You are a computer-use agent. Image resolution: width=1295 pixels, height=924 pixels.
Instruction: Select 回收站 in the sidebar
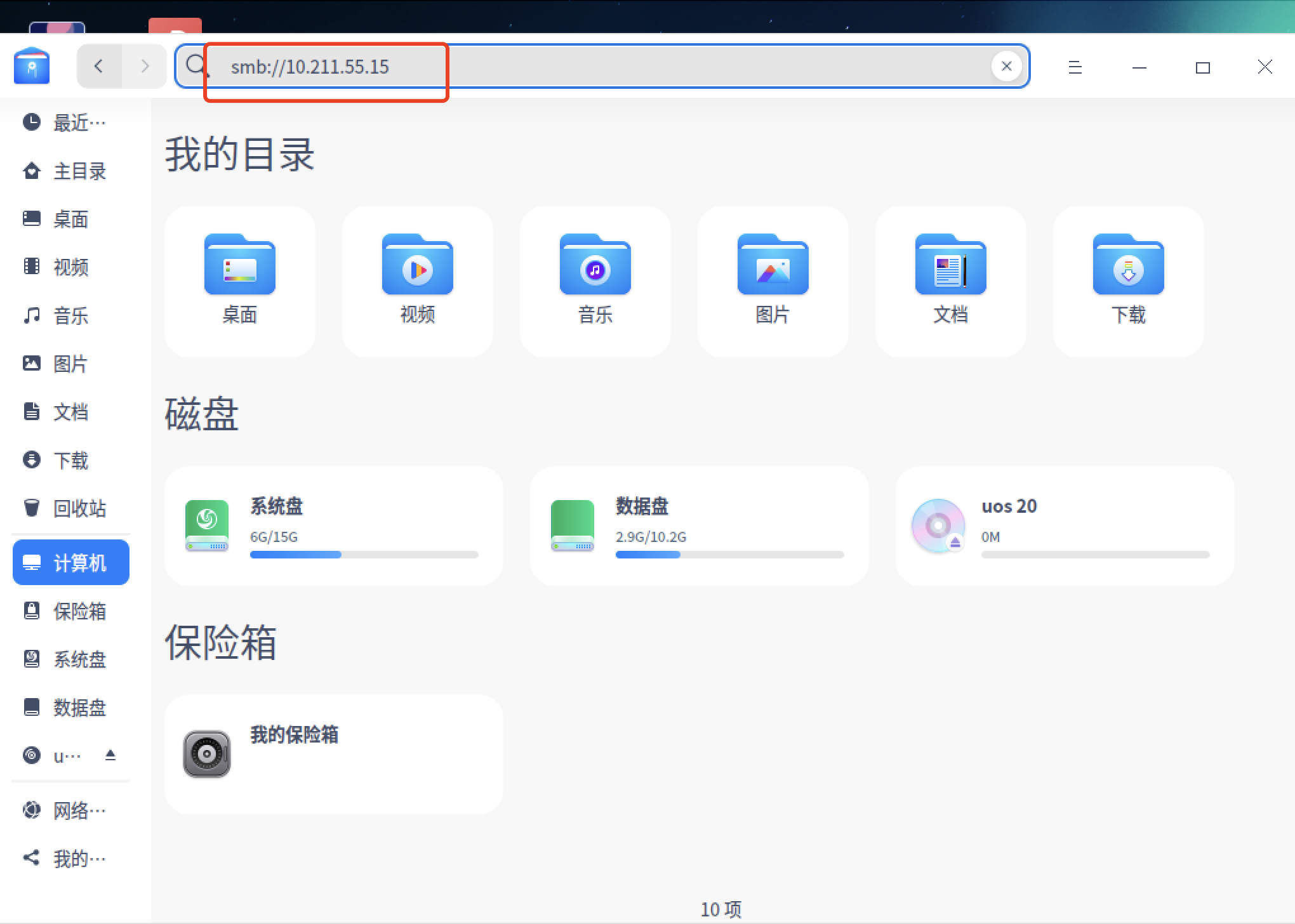(x=71, y=508)
